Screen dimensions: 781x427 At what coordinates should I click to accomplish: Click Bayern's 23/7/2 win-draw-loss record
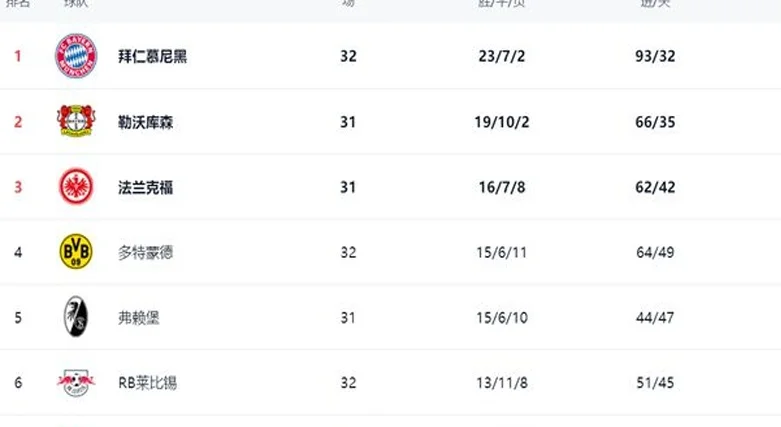tap(502, 56)
